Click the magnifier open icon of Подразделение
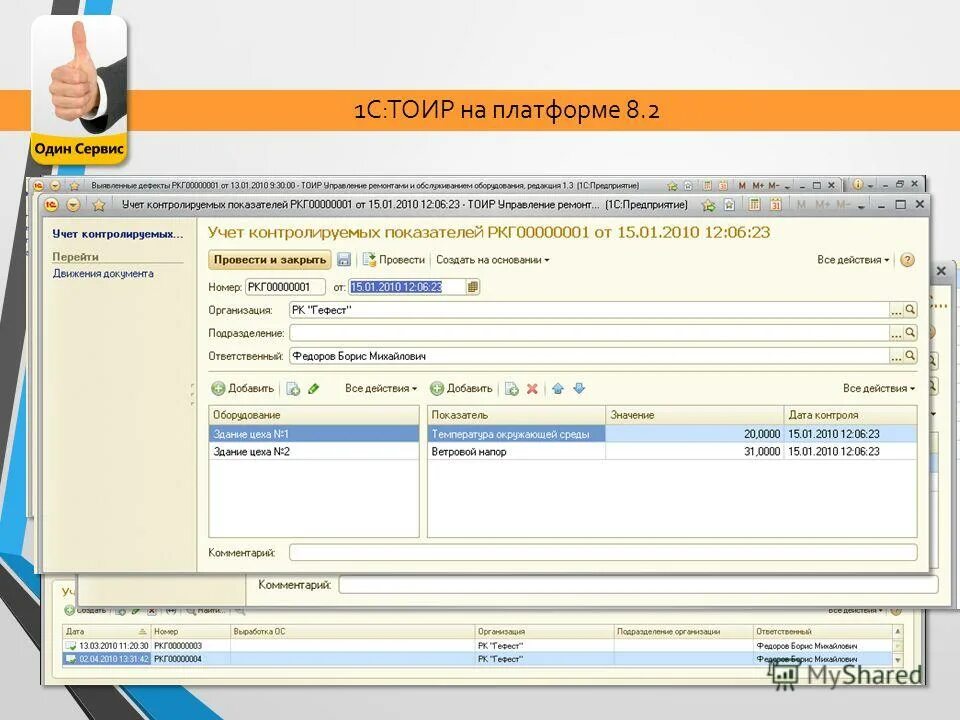Viewport: 960px width, 720px height. pos(910,333)
